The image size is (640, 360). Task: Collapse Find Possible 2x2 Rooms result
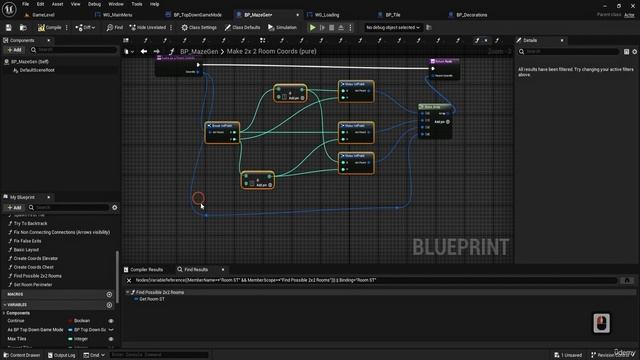[128, 292]
